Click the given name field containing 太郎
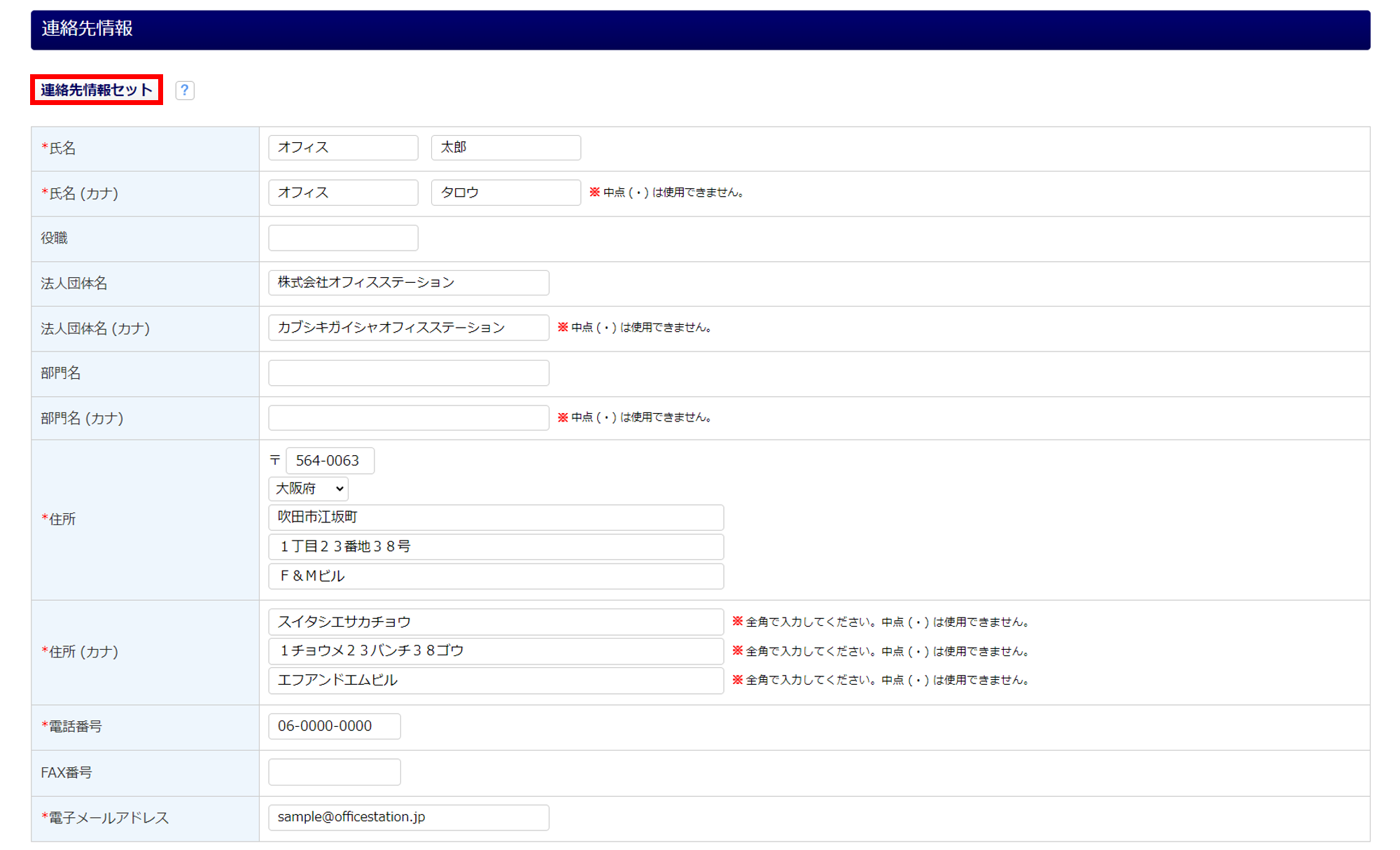This screenshot has width=1400, height=850. (505, 148)
